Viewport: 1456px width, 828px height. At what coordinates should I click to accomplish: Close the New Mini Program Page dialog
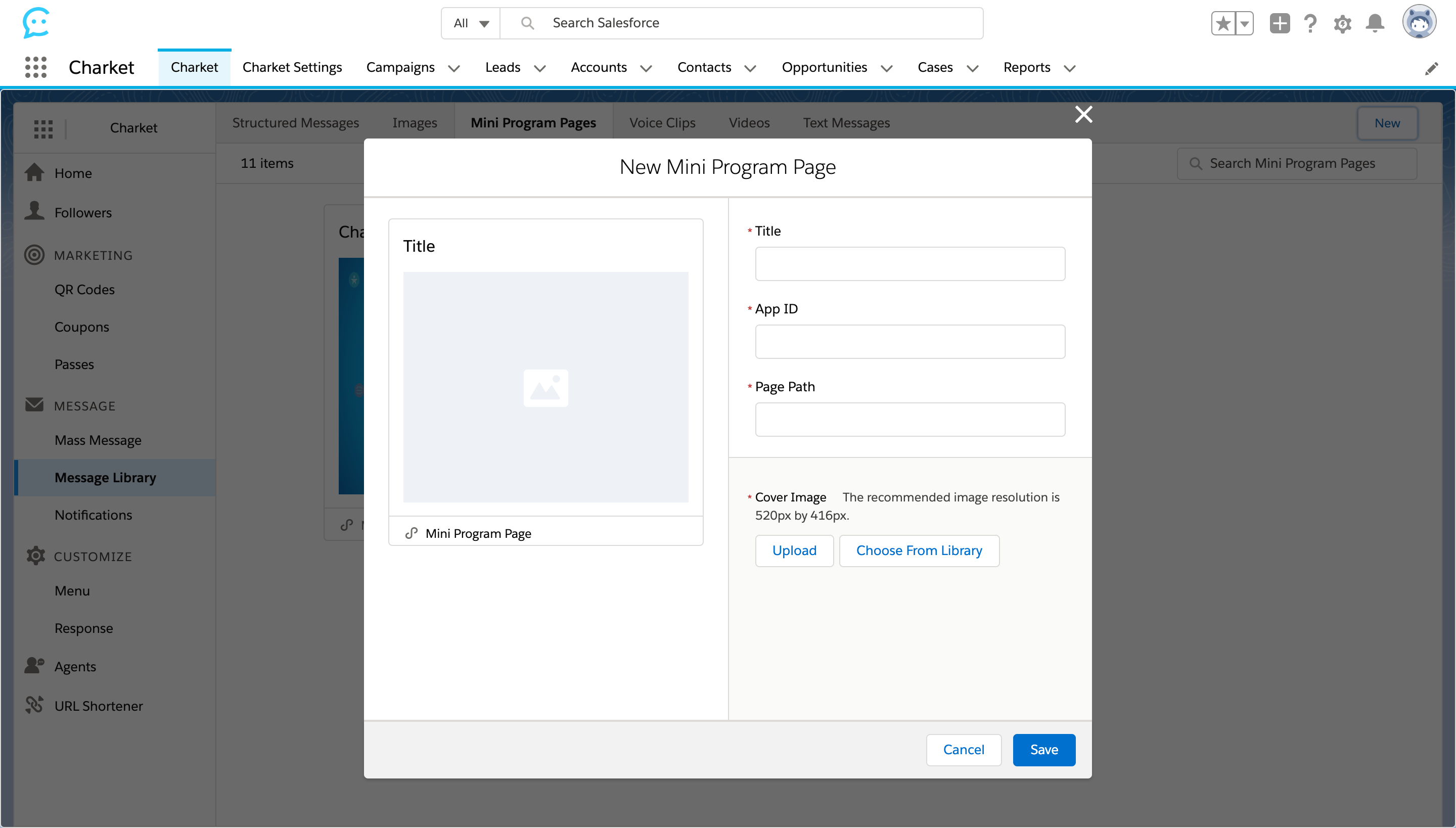click(1083, 114)
